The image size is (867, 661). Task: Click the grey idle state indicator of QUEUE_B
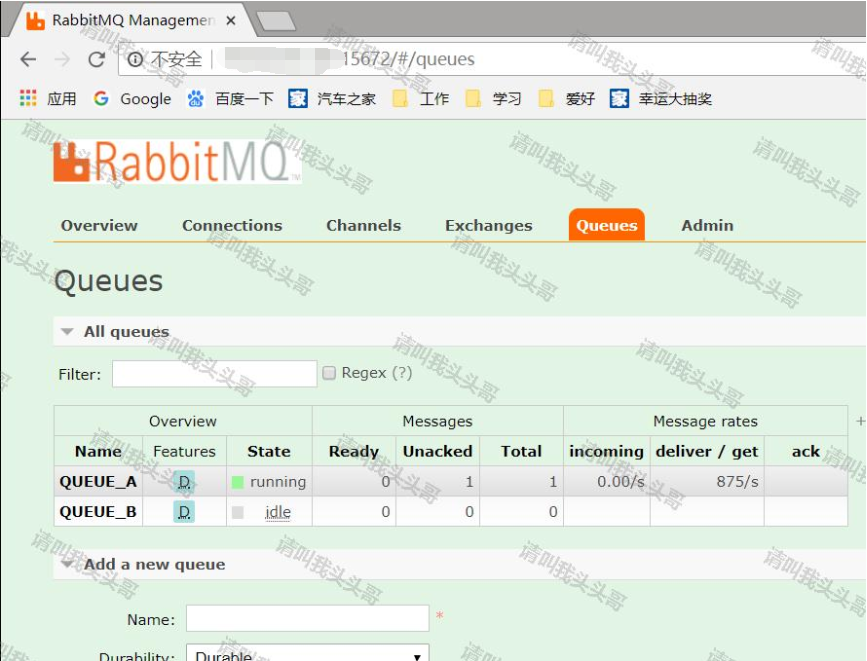click(x=238, y=512)
